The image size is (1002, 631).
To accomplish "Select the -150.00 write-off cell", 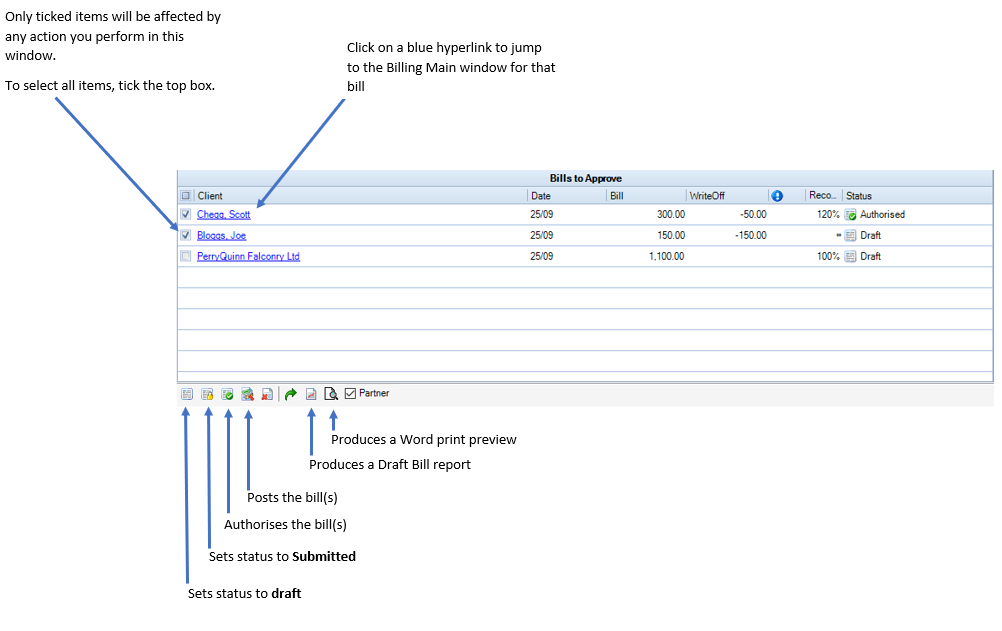I will [751, 235].
